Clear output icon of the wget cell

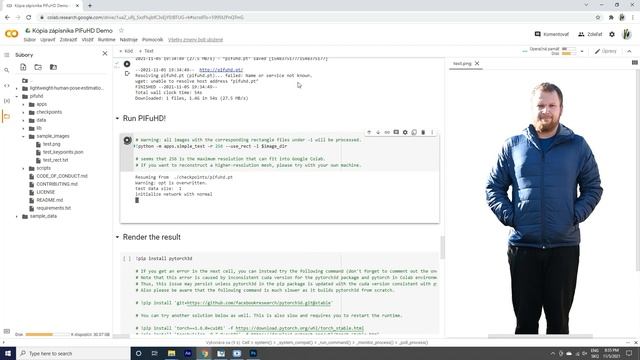click(x=127, y=73)
